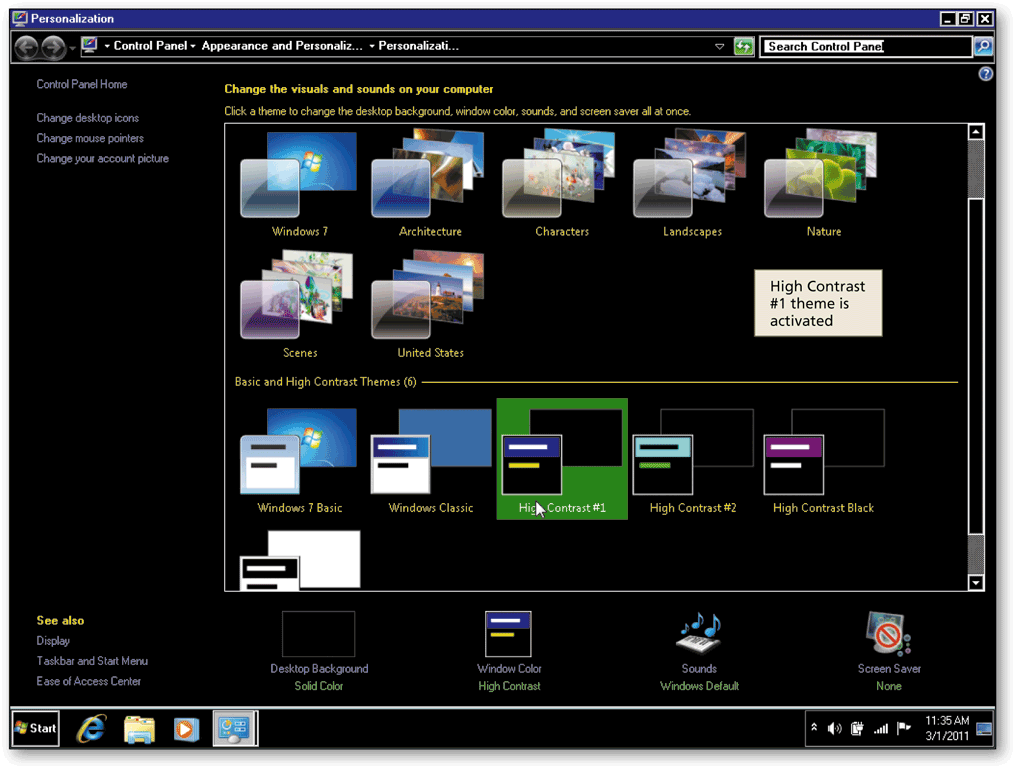The width and height of the screenshot is (1015, 768).
Task: Open Change your account picture link
Action: [102, 158]
